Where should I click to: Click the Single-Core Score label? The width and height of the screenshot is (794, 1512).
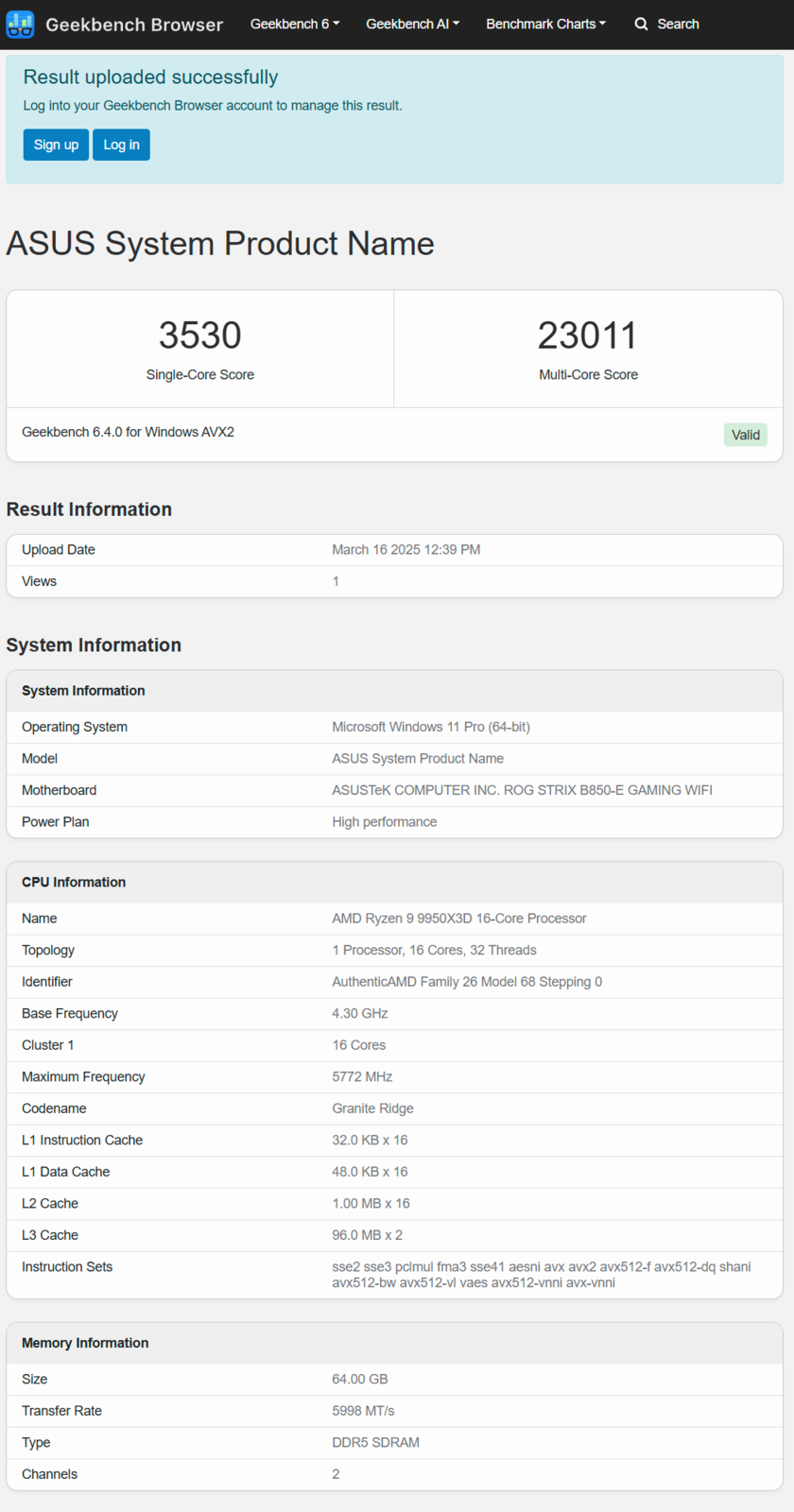pos(200,375)
